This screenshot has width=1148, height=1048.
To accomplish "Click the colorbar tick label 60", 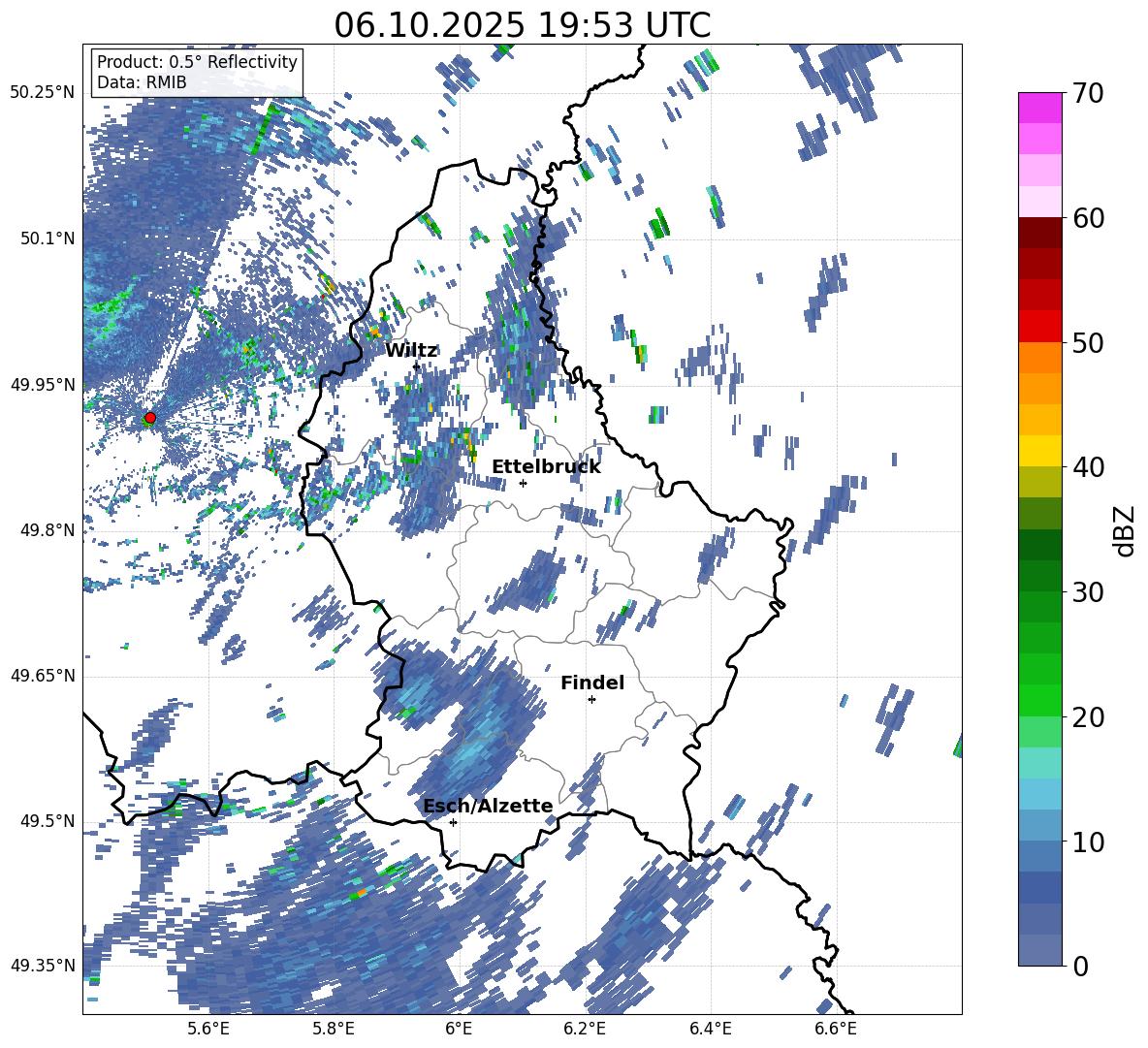I will tap(1088, 218).
